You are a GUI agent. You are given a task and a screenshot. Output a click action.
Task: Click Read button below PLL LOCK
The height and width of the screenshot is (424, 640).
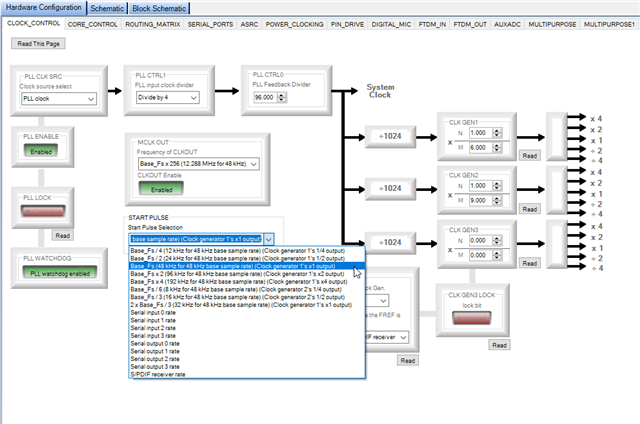tap(62, 235)
